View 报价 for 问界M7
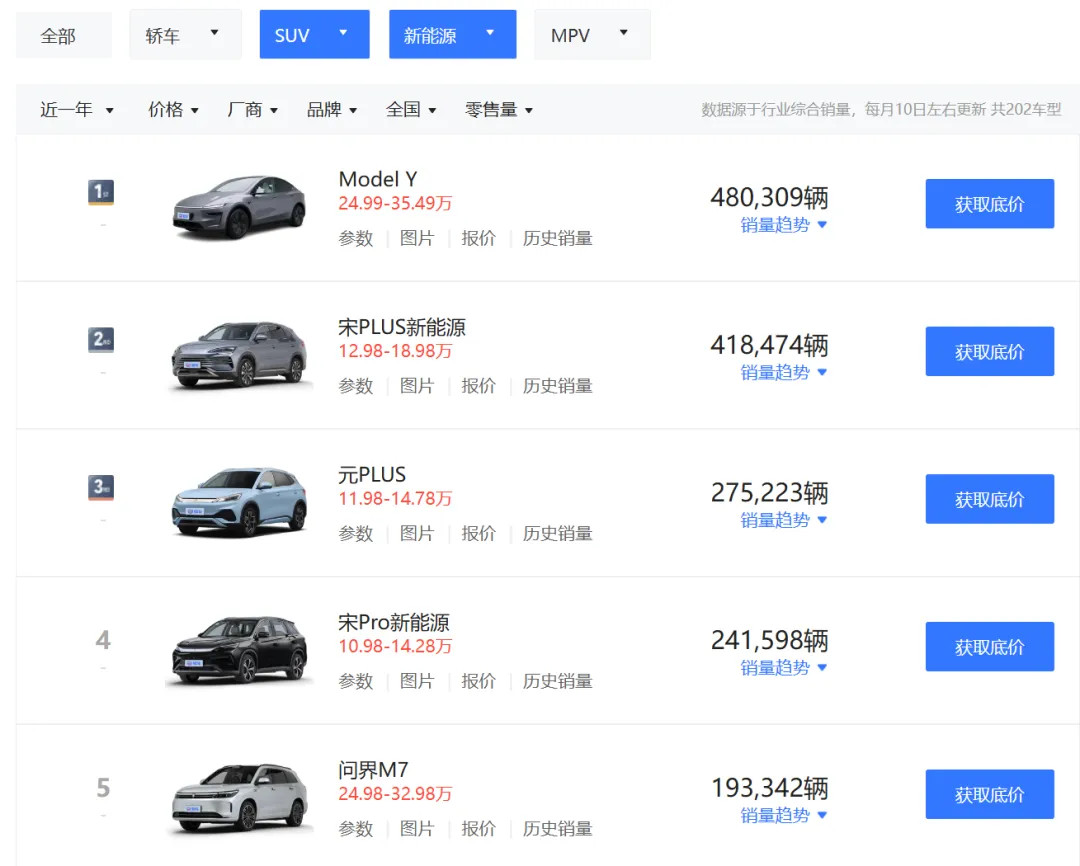Screen dimensions: 1080x866 478,829
